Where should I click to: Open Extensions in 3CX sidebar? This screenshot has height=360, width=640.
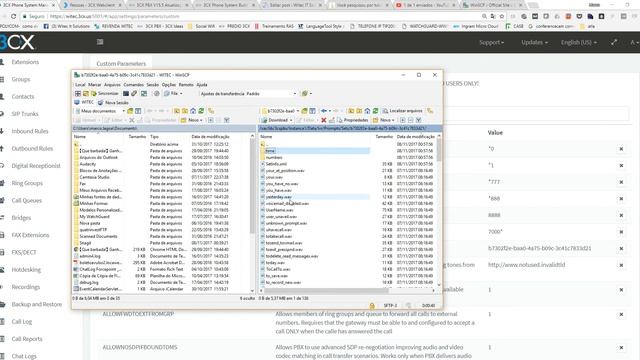point(25,62)
